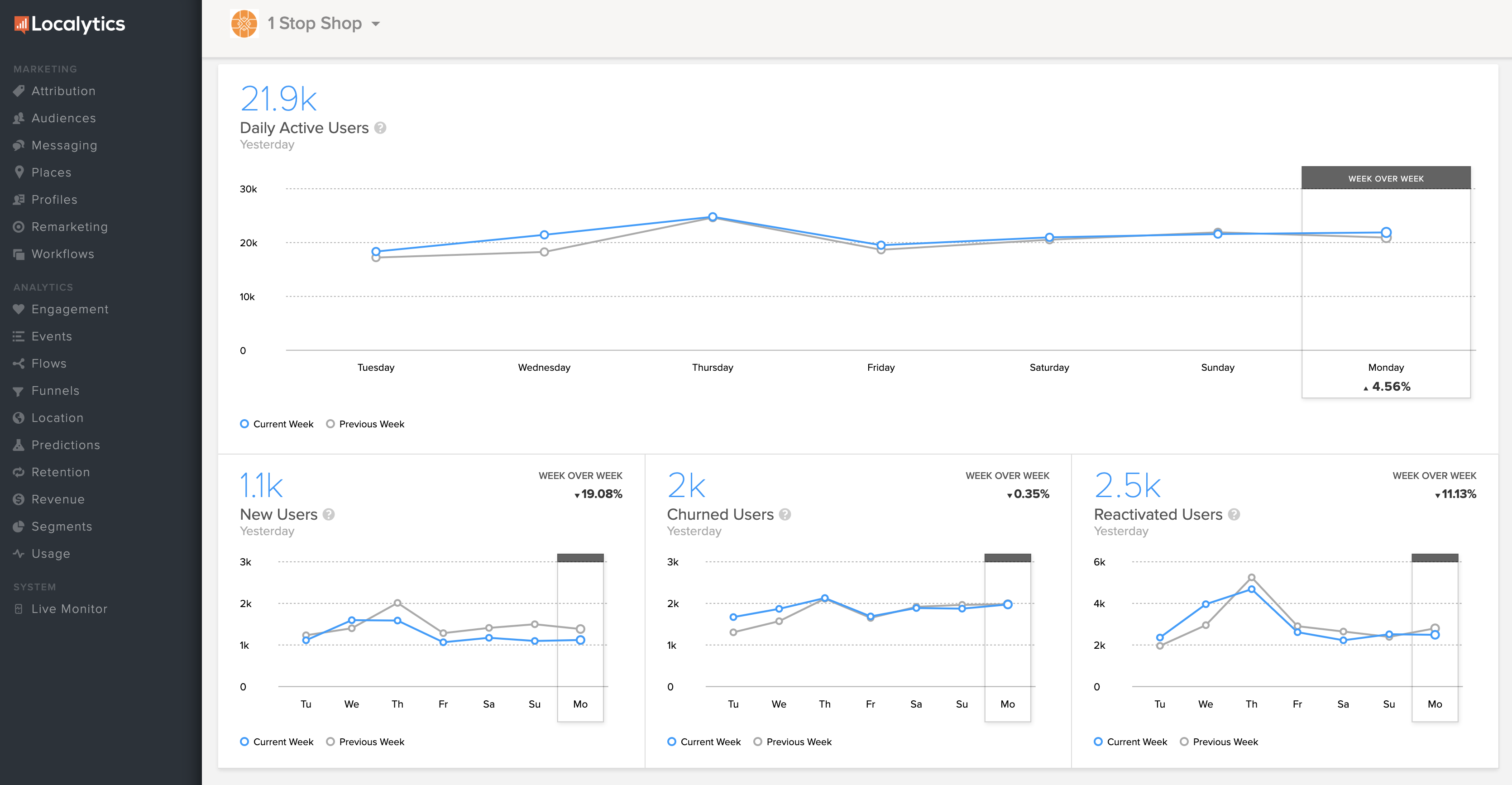
Task: Click the 1 Stop Shop app logo
Action: click(x=244, y=24)
